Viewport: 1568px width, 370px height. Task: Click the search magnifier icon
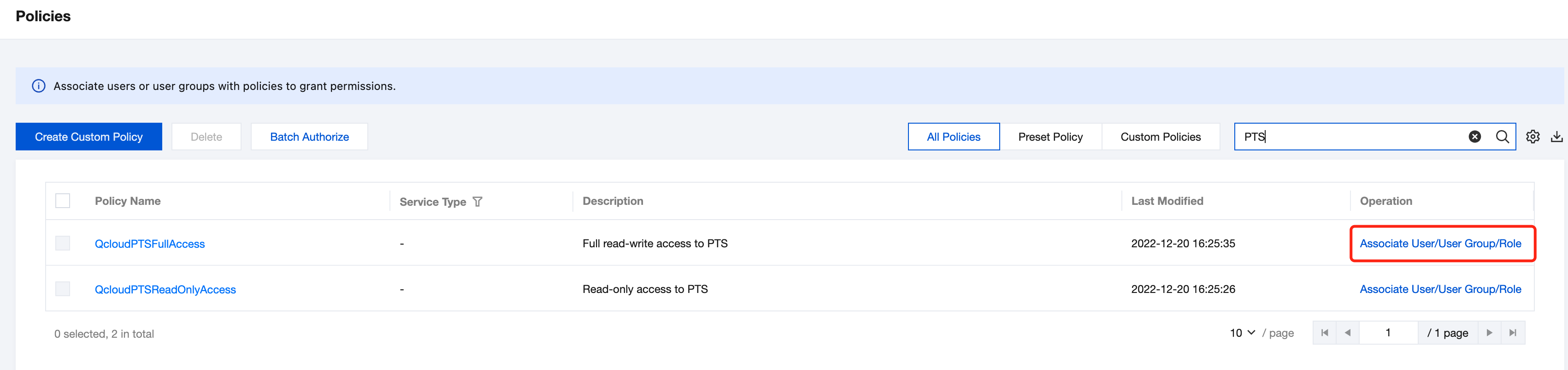[x=1502, y=137]
